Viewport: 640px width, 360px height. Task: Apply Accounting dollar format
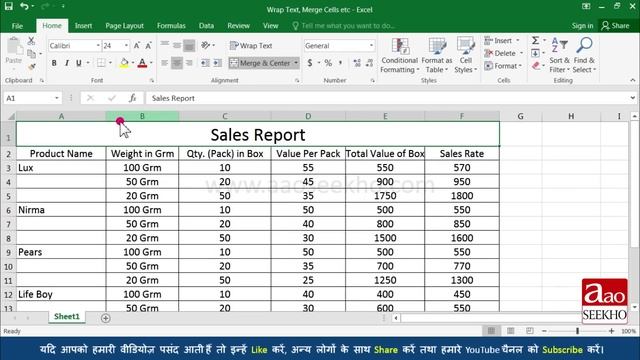pyautogui.click(x=310, y=63)
